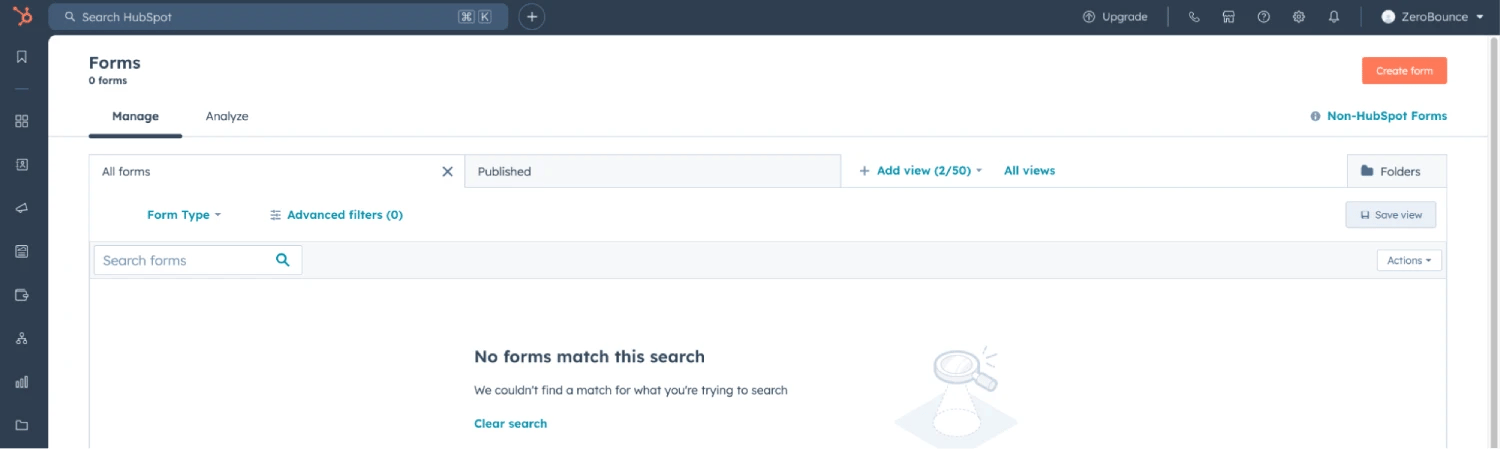Open the ZeroBounce account menu
1500x449 pixels.
click(x=1432, y=17)
